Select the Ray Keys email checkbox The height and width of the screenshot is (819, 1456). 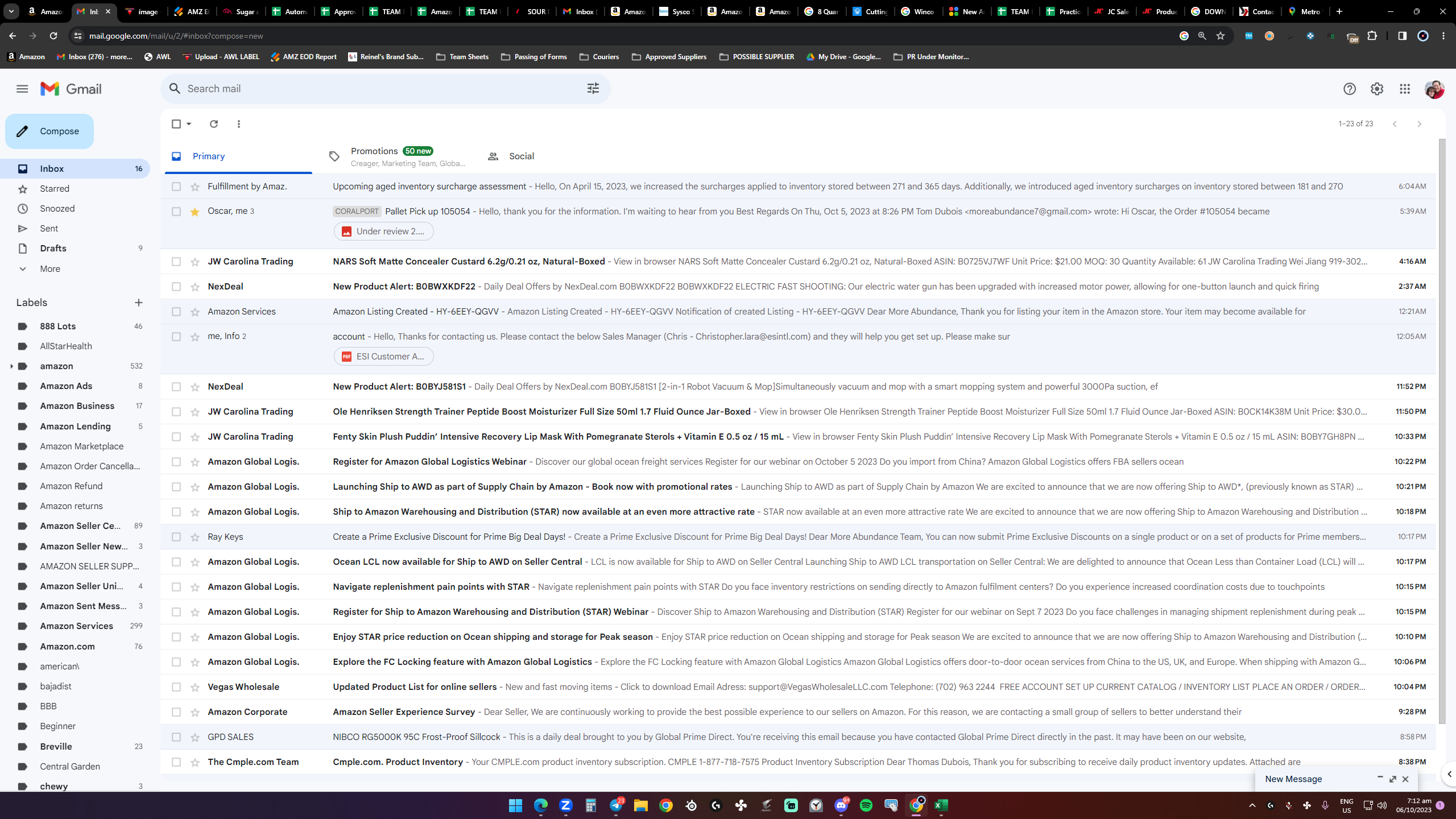coord(176,537)
